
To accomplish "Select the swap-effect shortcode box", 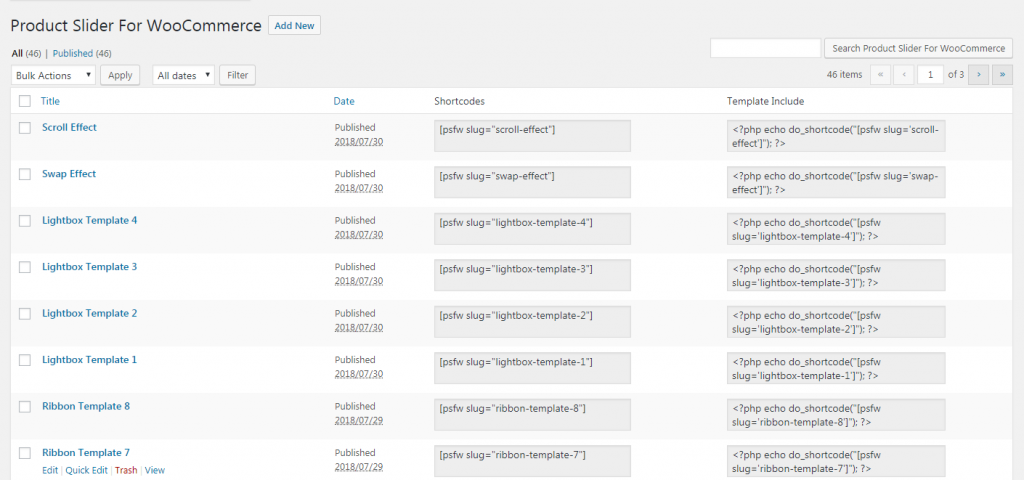I will (x=533, y=182).
